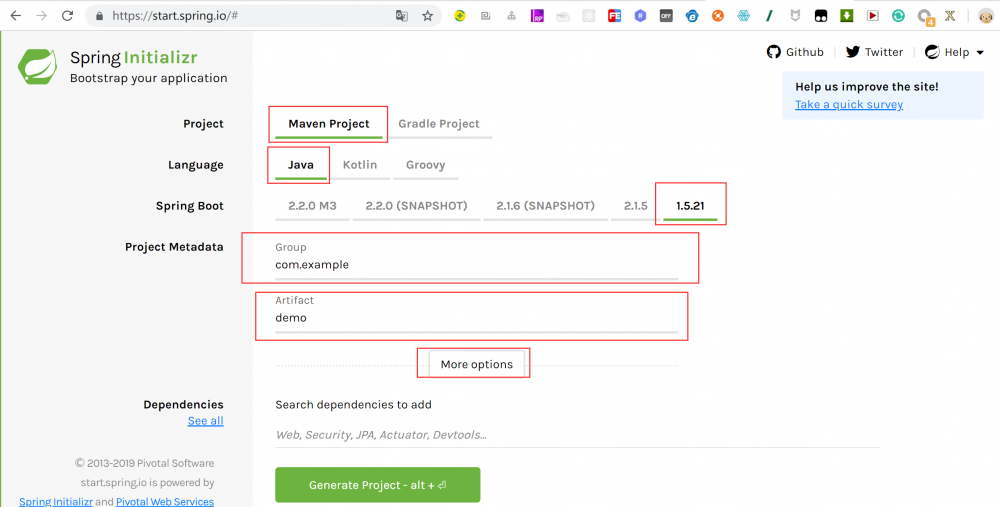Open the purple hexagon R extension
Viewport: 1000px width, 507px height.
(640, 16)
